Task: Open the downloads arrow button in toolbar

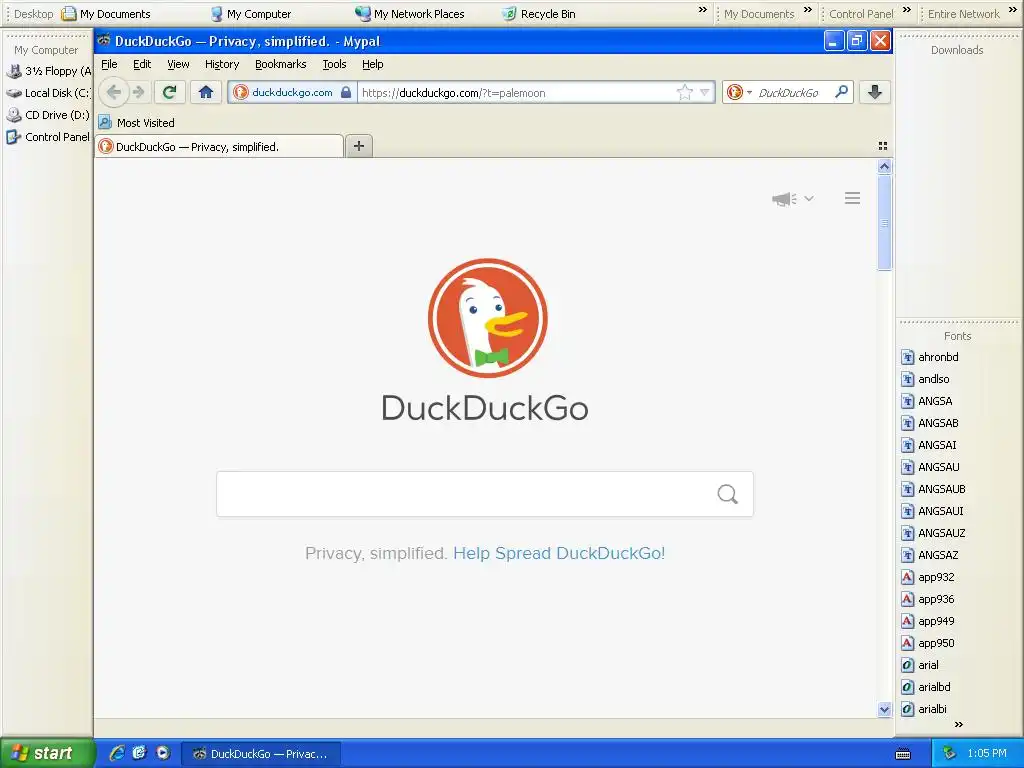Action: (875, 92)
